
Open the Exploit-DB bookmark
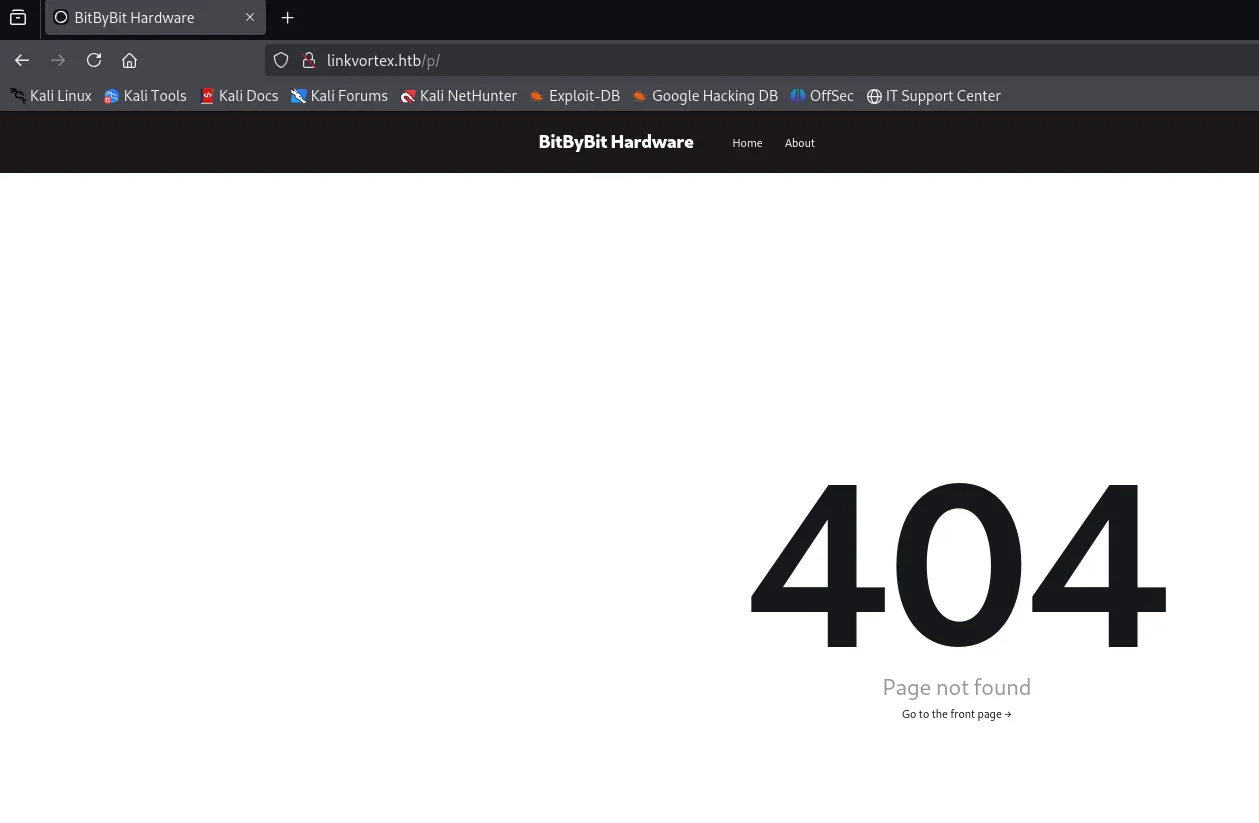(x=575, y=96)
